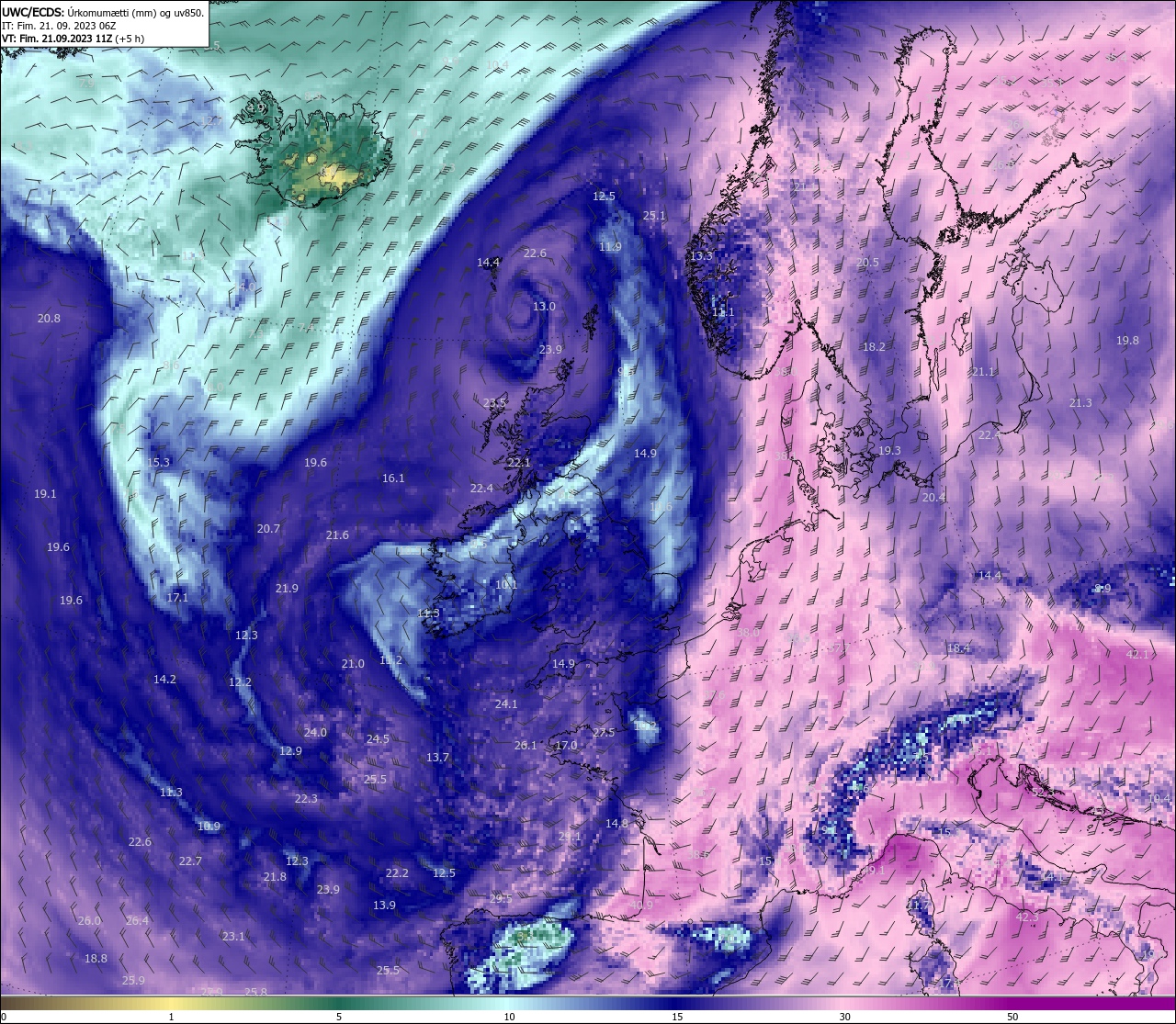Click the map value '17.1'

[x=177, y=598]
